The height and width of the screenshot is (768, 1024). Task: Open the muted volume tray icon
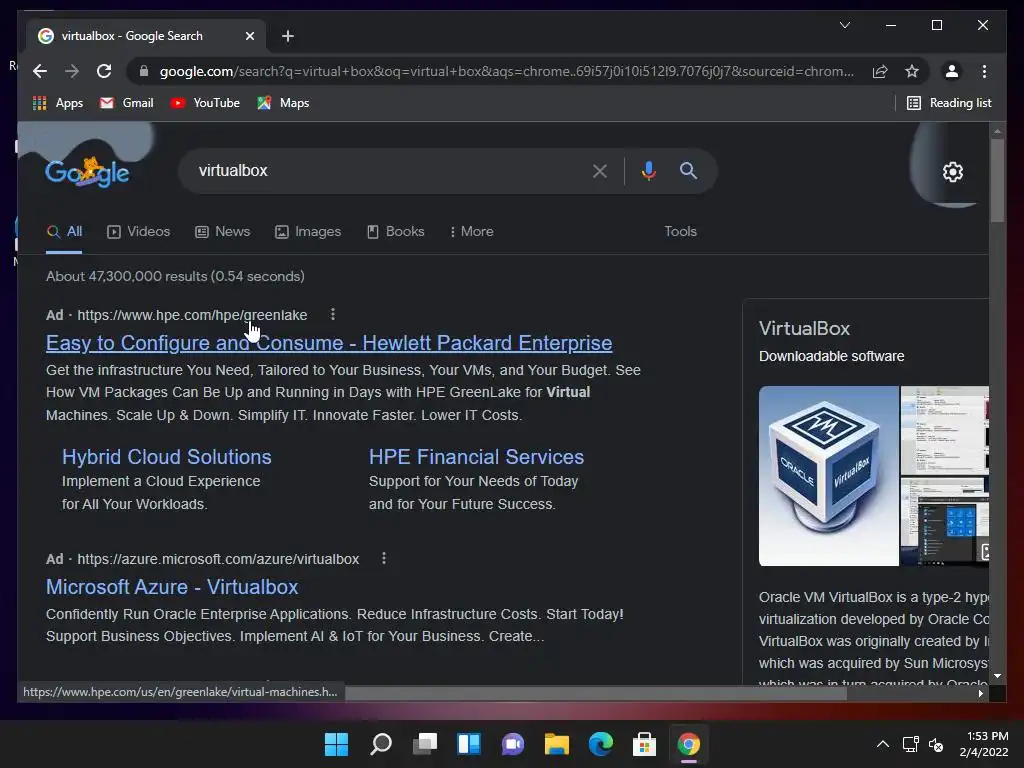tap(935, 744)
